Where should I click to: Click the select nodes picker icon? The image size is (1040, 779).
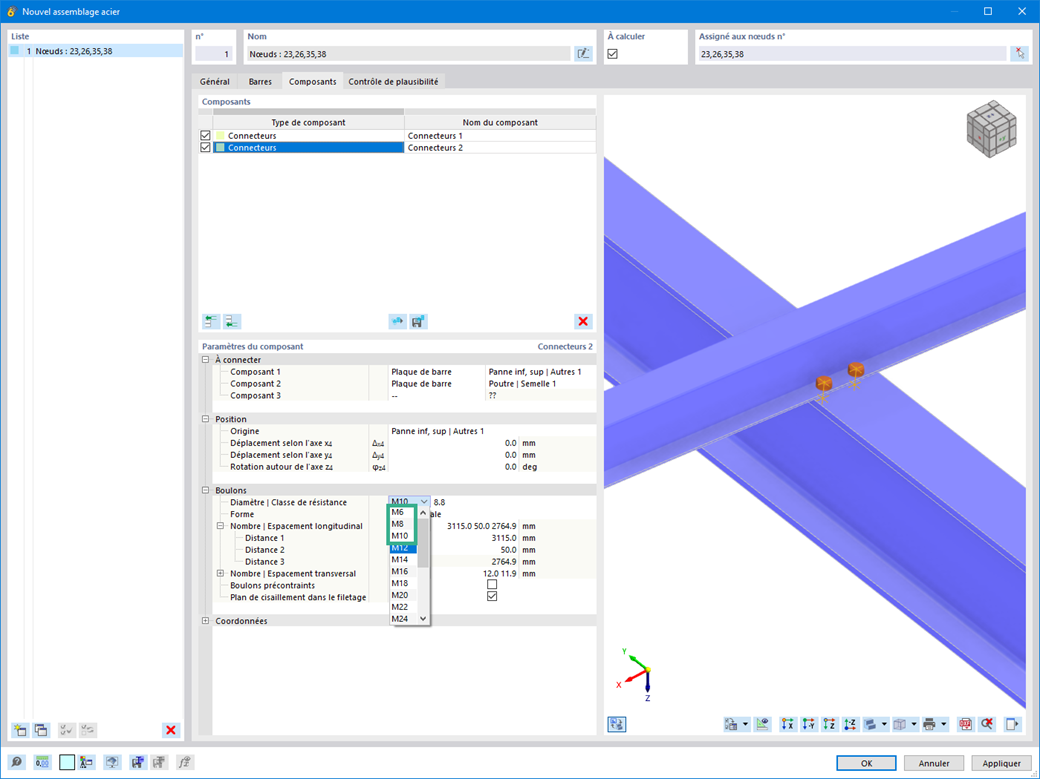(x=1019, y=54)
